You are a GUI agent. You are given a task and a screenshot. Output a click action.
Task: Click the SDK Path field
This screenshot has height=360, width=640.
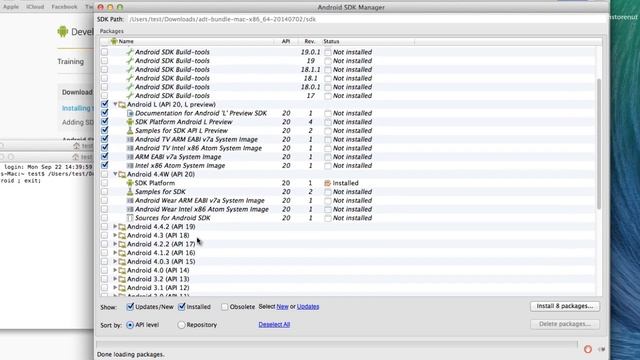pos(367,19)
